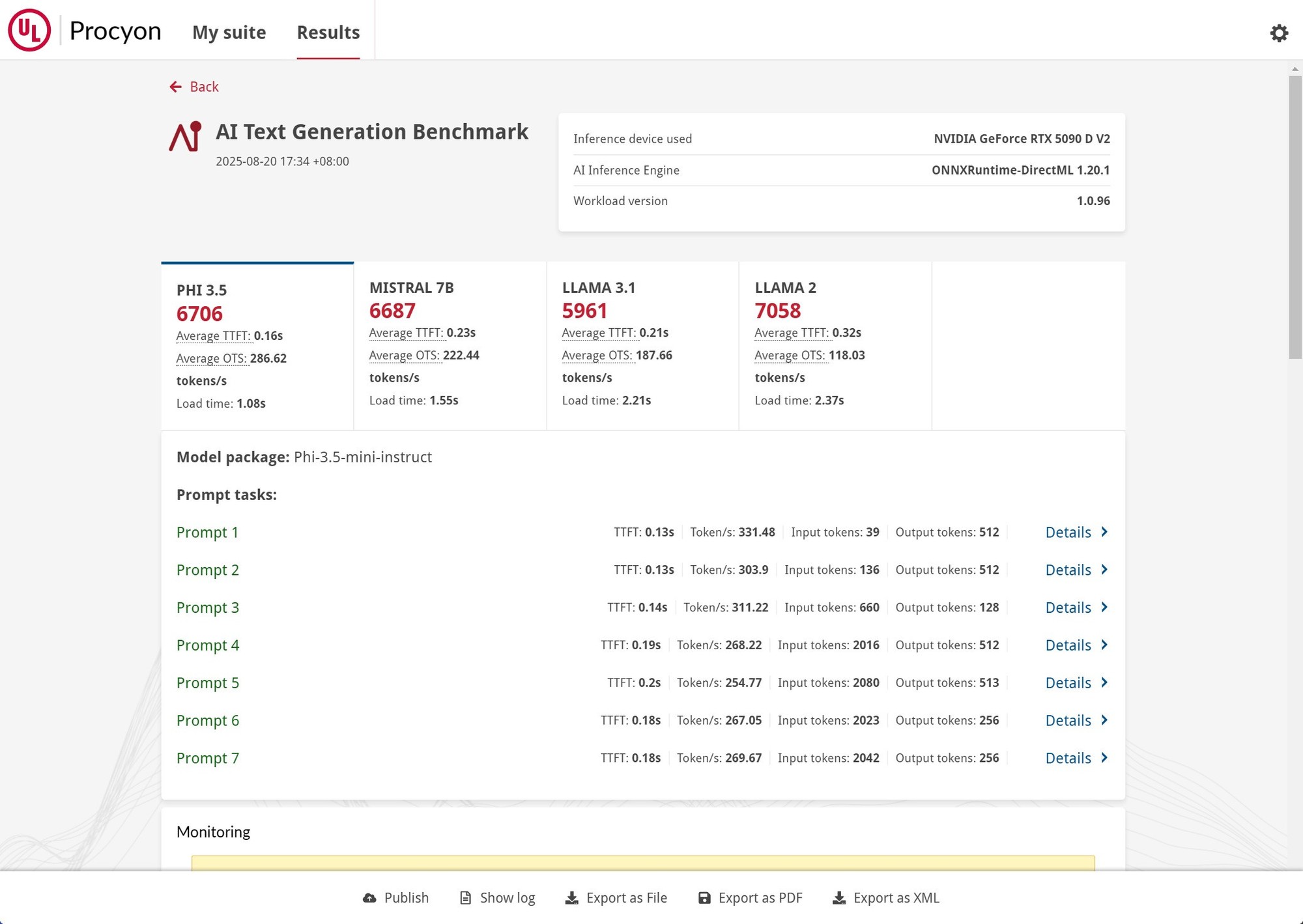Select the LLAMA 2 results tab
This screenshot has height=924, width=1303.
coord(835,345)
